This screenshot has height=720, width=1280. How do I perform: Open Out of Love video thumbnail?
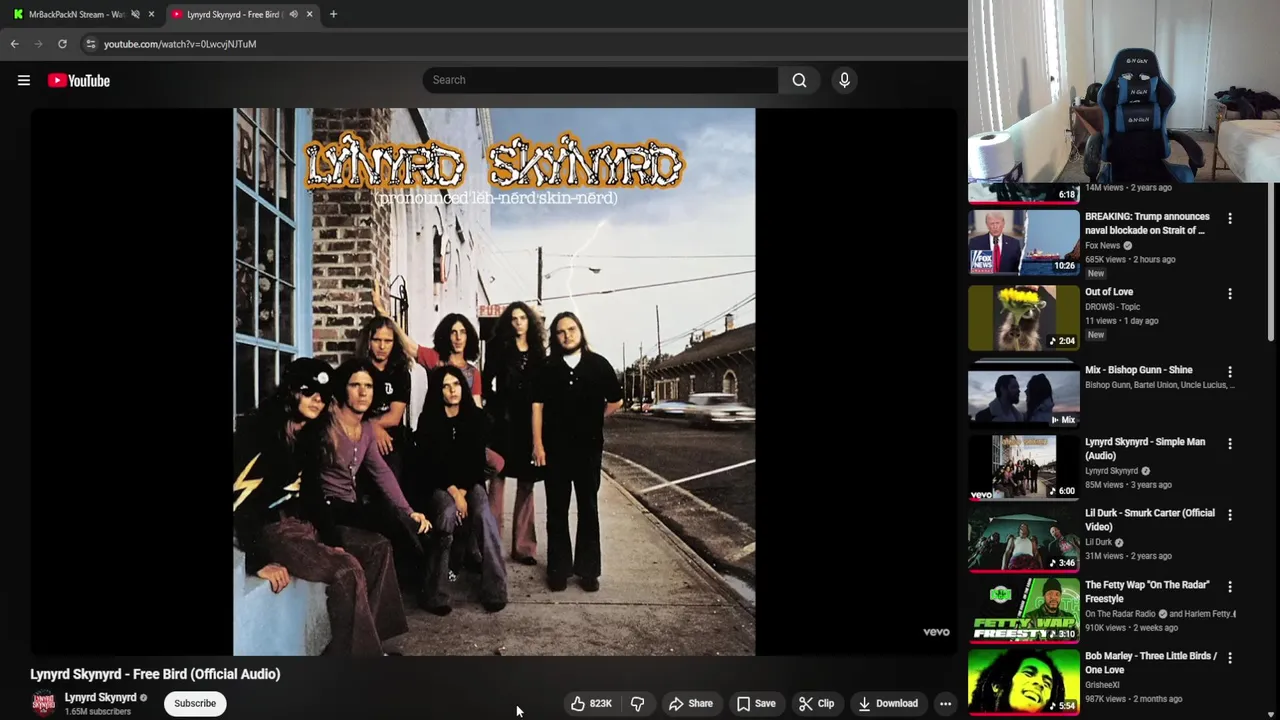click(x=1024, y=317)
